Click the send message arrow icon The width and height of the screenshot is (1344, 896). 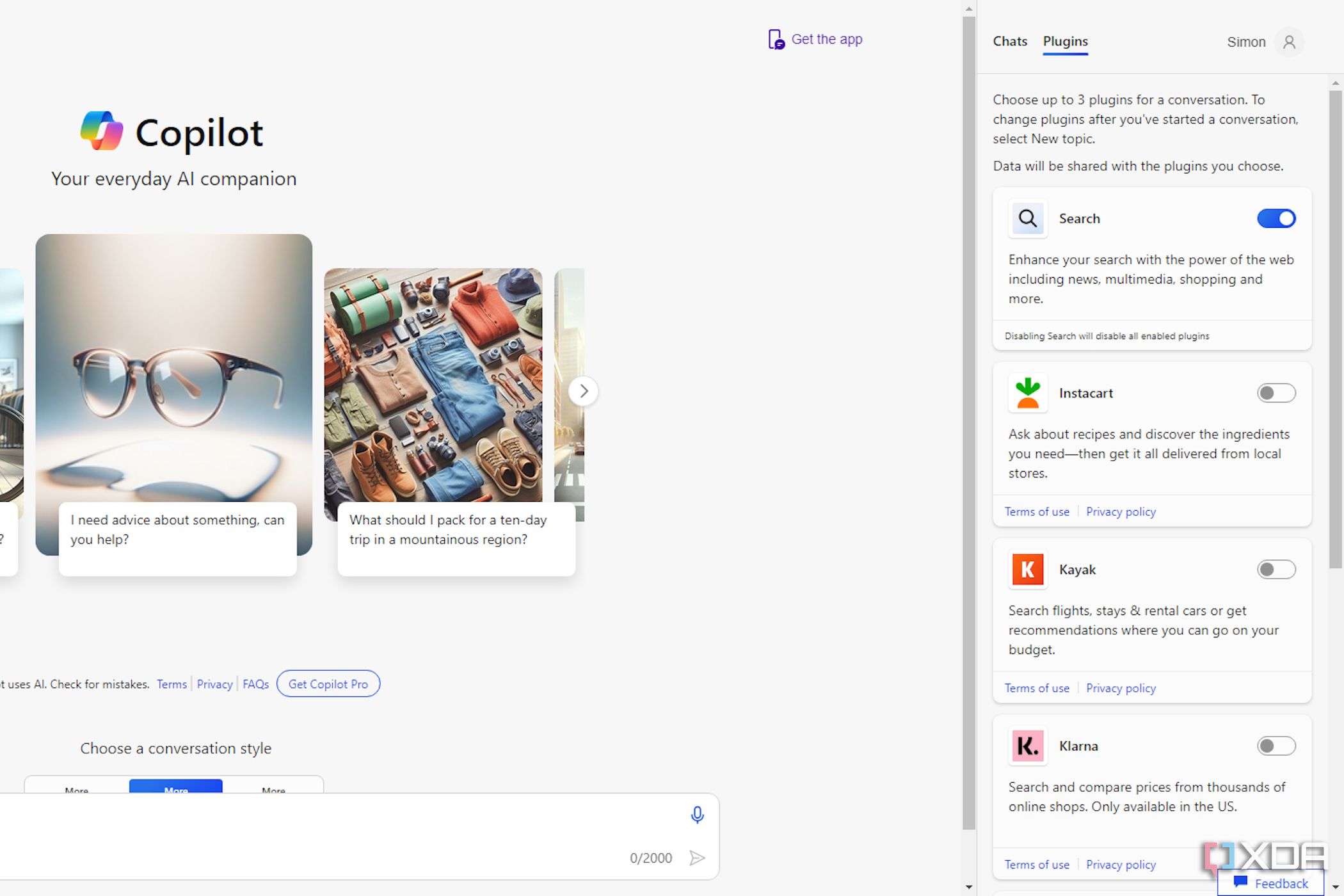click(697, 858)
